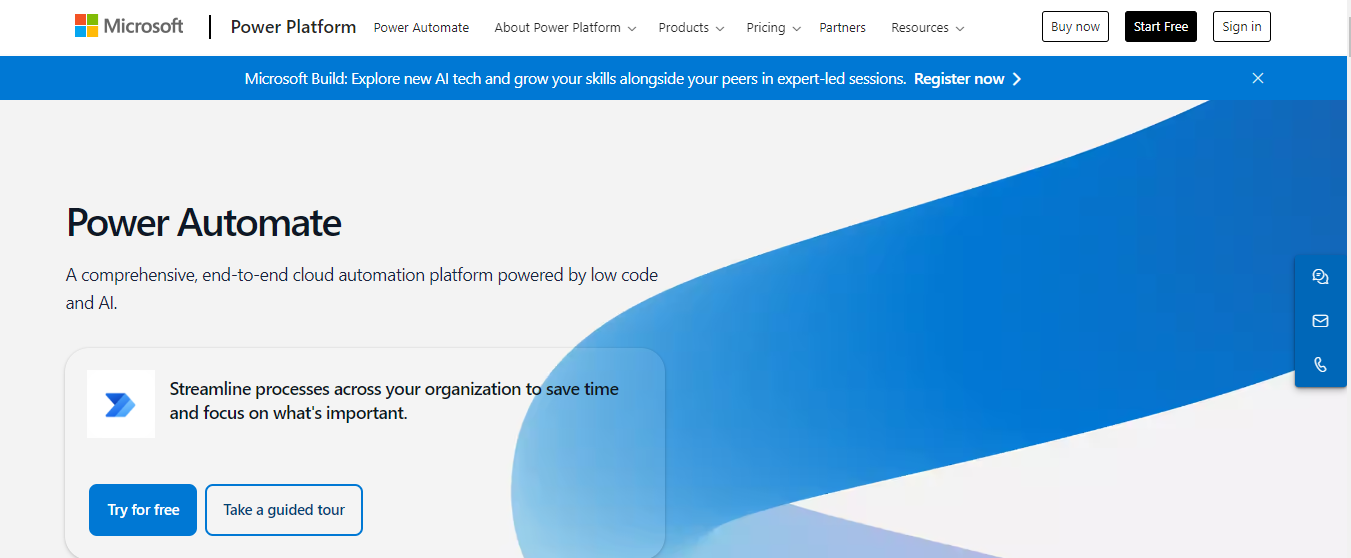Click Take a guided tour button
1351x558 pixels.
284,510
